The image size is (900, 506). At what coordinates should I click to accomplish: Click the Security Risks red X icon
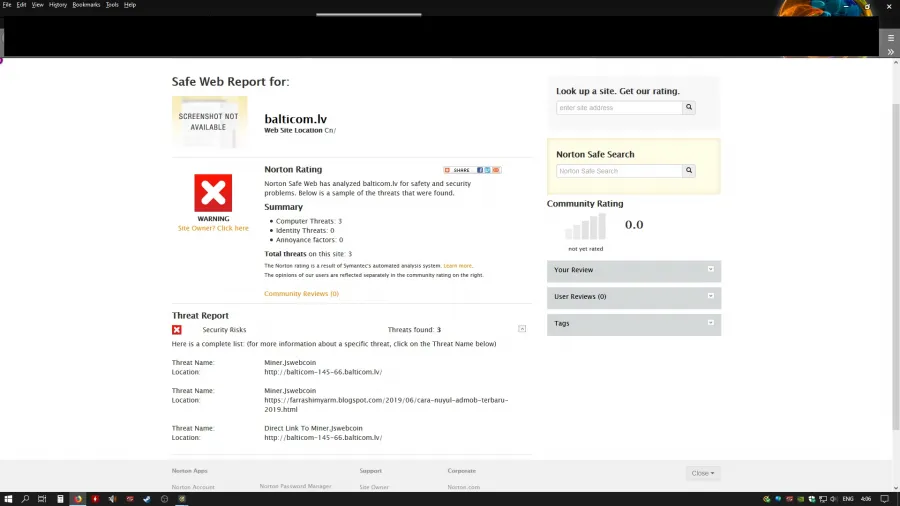pyautogui.click(x=177, y=330)
